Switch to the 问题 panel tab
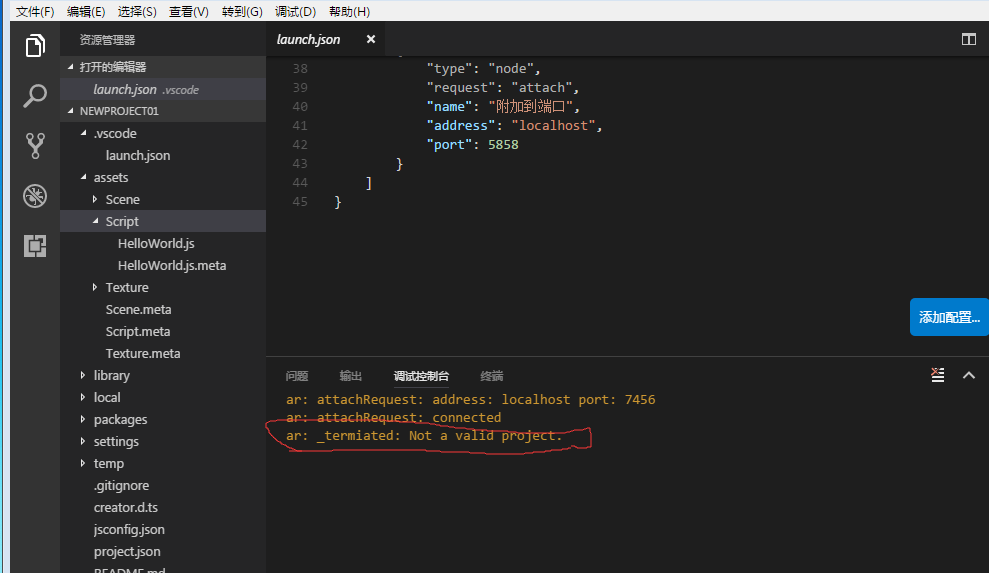 (x=296, y=376)
